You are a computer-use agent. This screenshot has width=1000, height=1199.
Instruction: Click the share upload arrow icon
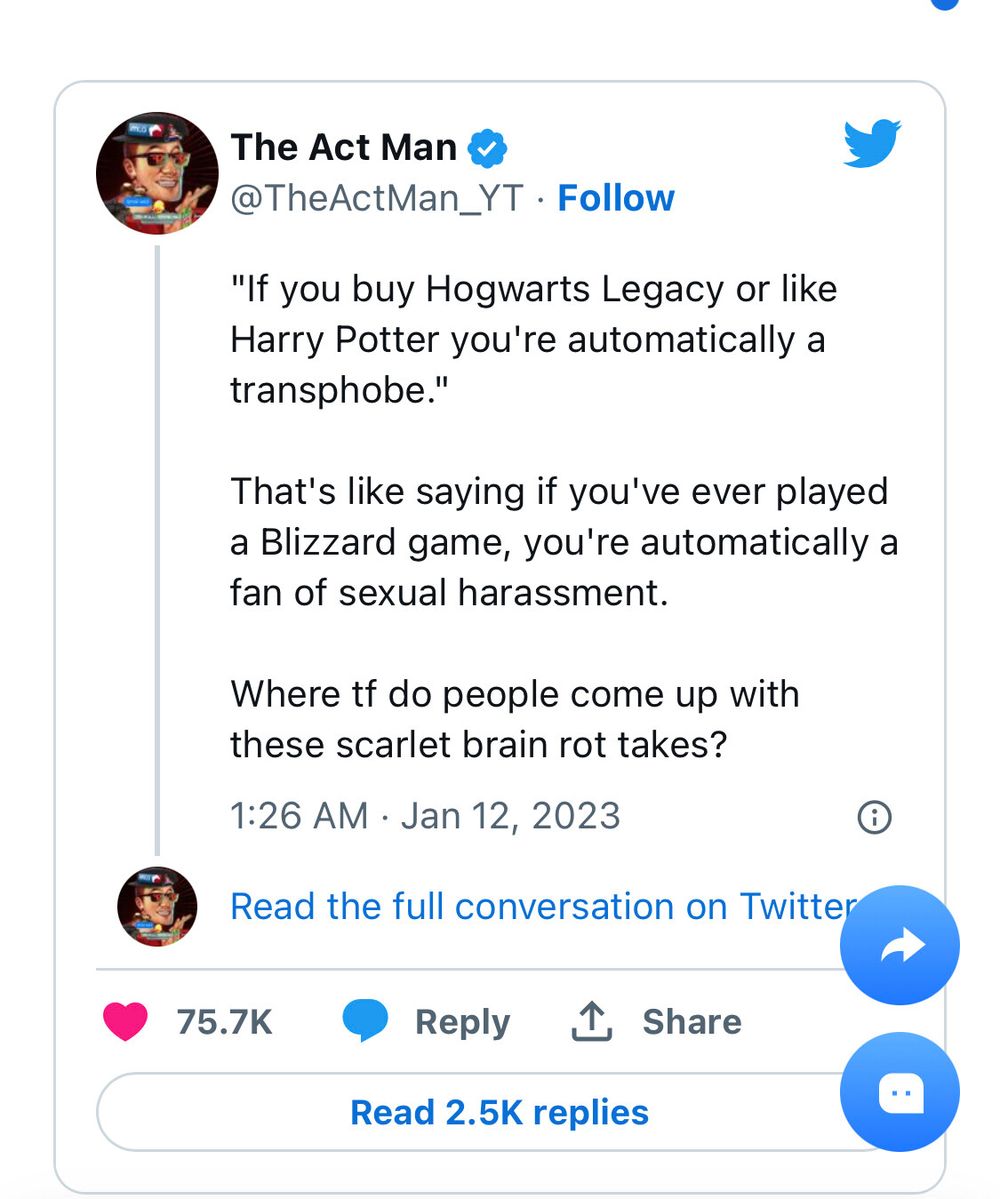point(591,1021)
